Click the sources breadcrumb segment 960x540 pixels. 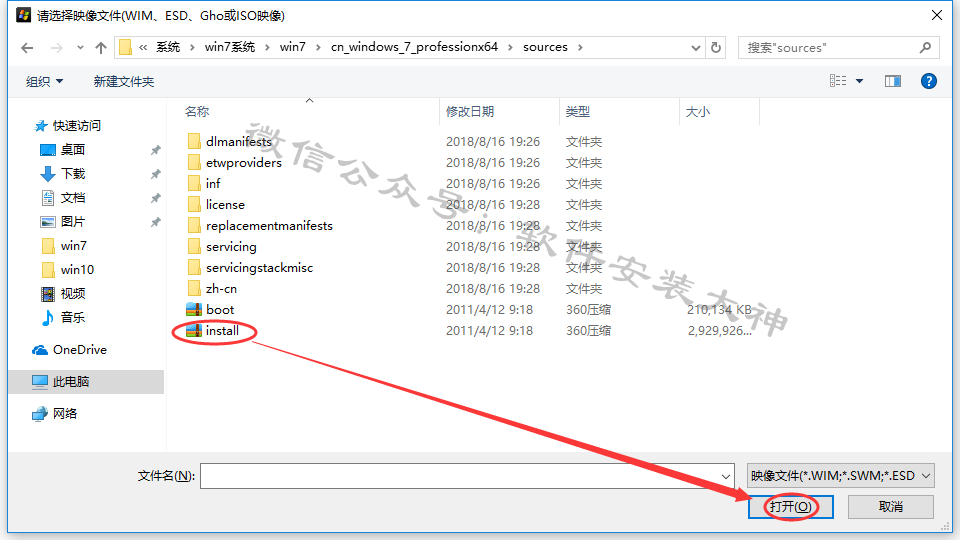546,47
